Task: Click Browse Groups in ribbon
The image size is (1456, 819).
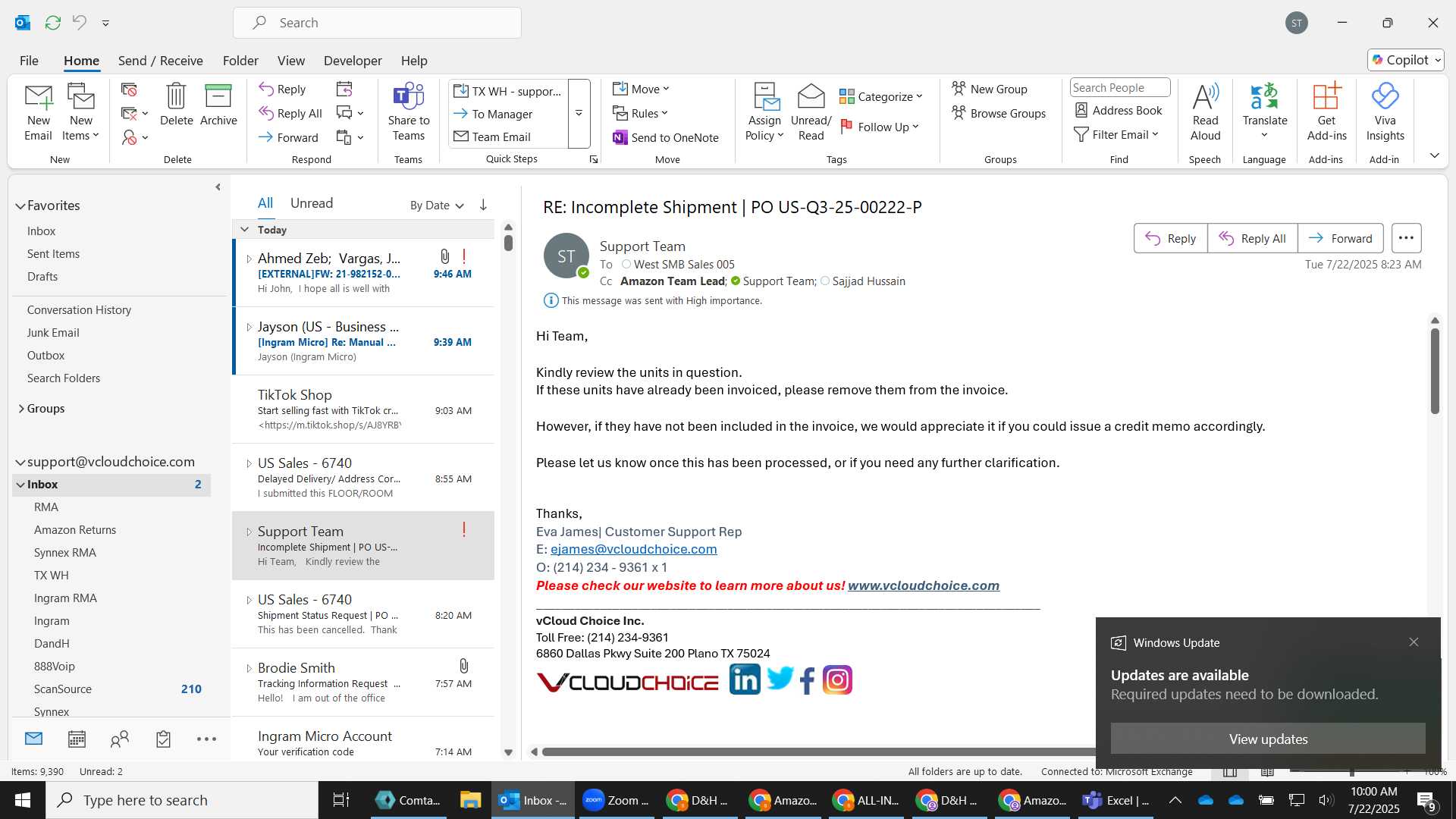Action: [x=999, y=113]
